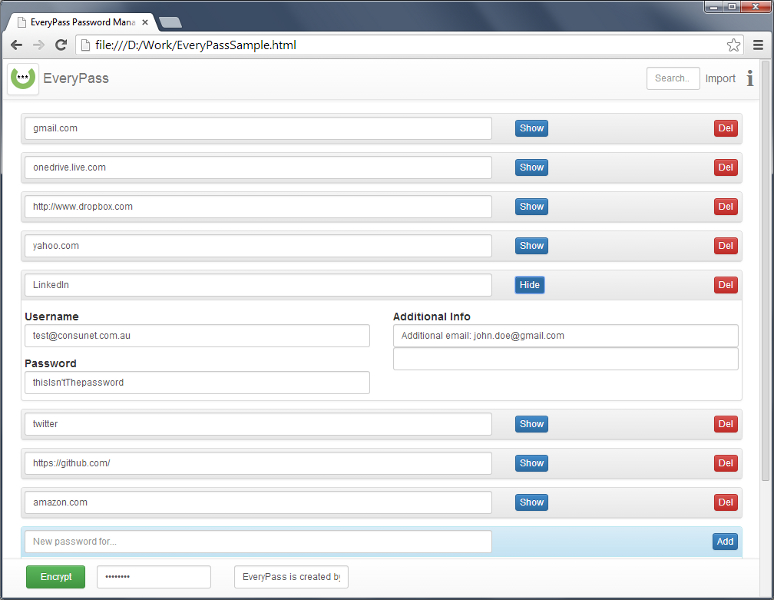Show the dropbox.com entry details
Viewport: 774px width, 600px height.
[531, 207]
